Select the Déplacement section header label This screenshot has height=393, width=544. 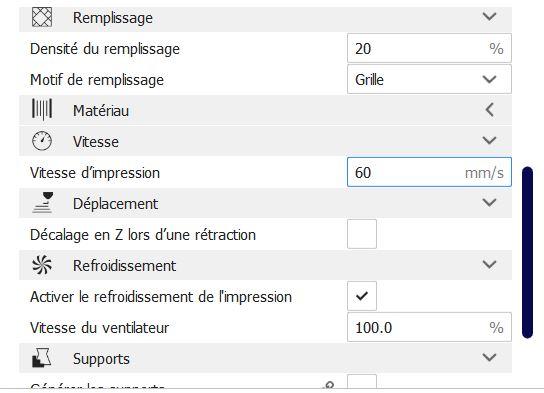point(116,204)
